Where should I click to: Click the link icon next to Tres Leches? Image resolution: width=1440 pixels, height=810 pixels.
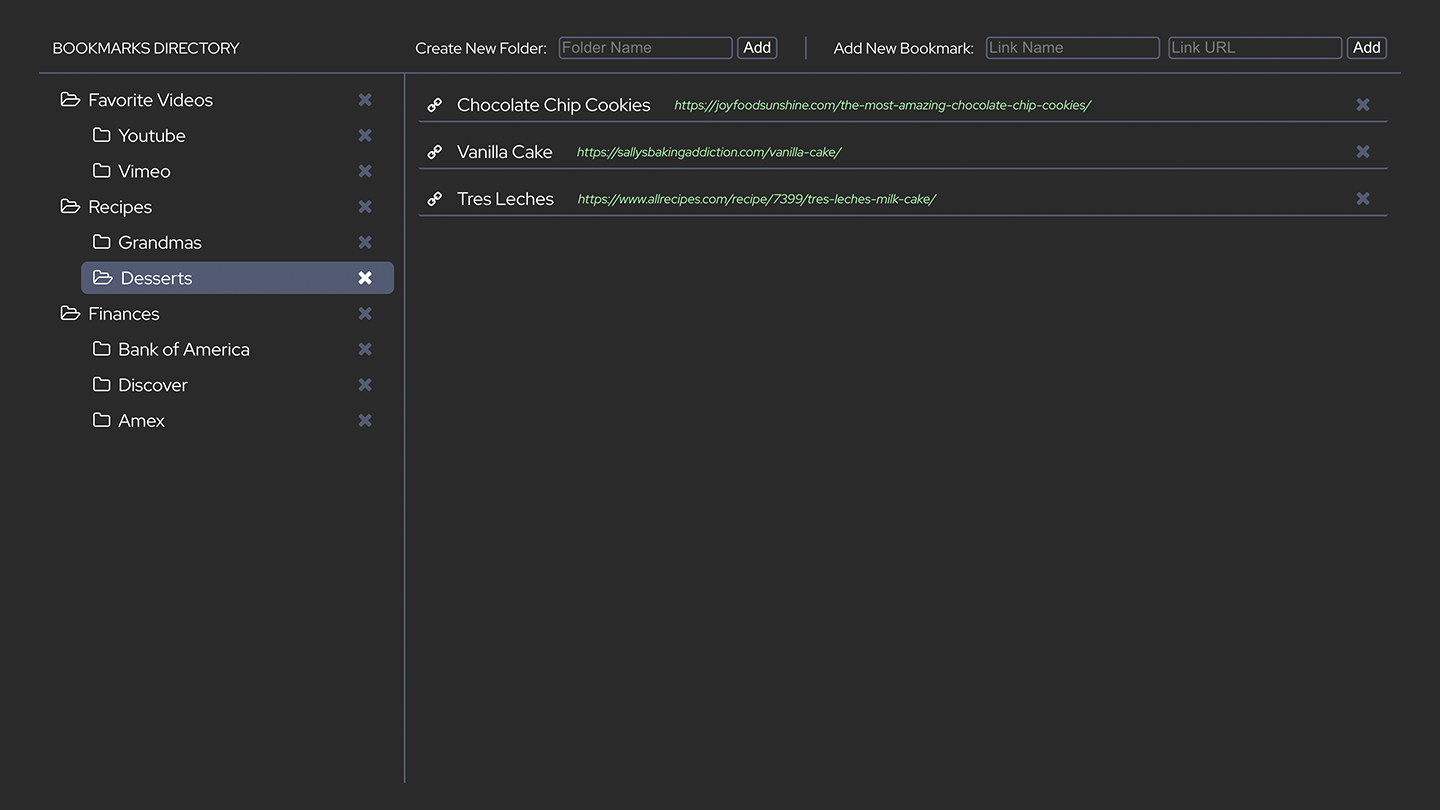pos(435,199)
